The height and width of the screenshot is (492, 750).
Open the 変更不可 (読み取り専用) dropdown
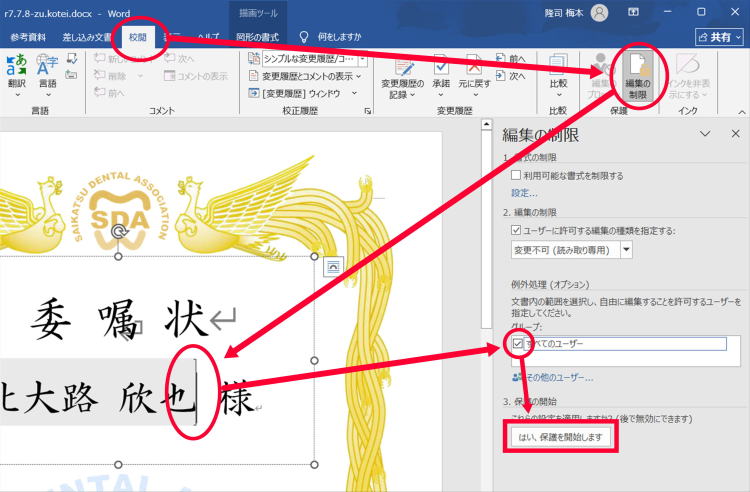click(626, 249)
